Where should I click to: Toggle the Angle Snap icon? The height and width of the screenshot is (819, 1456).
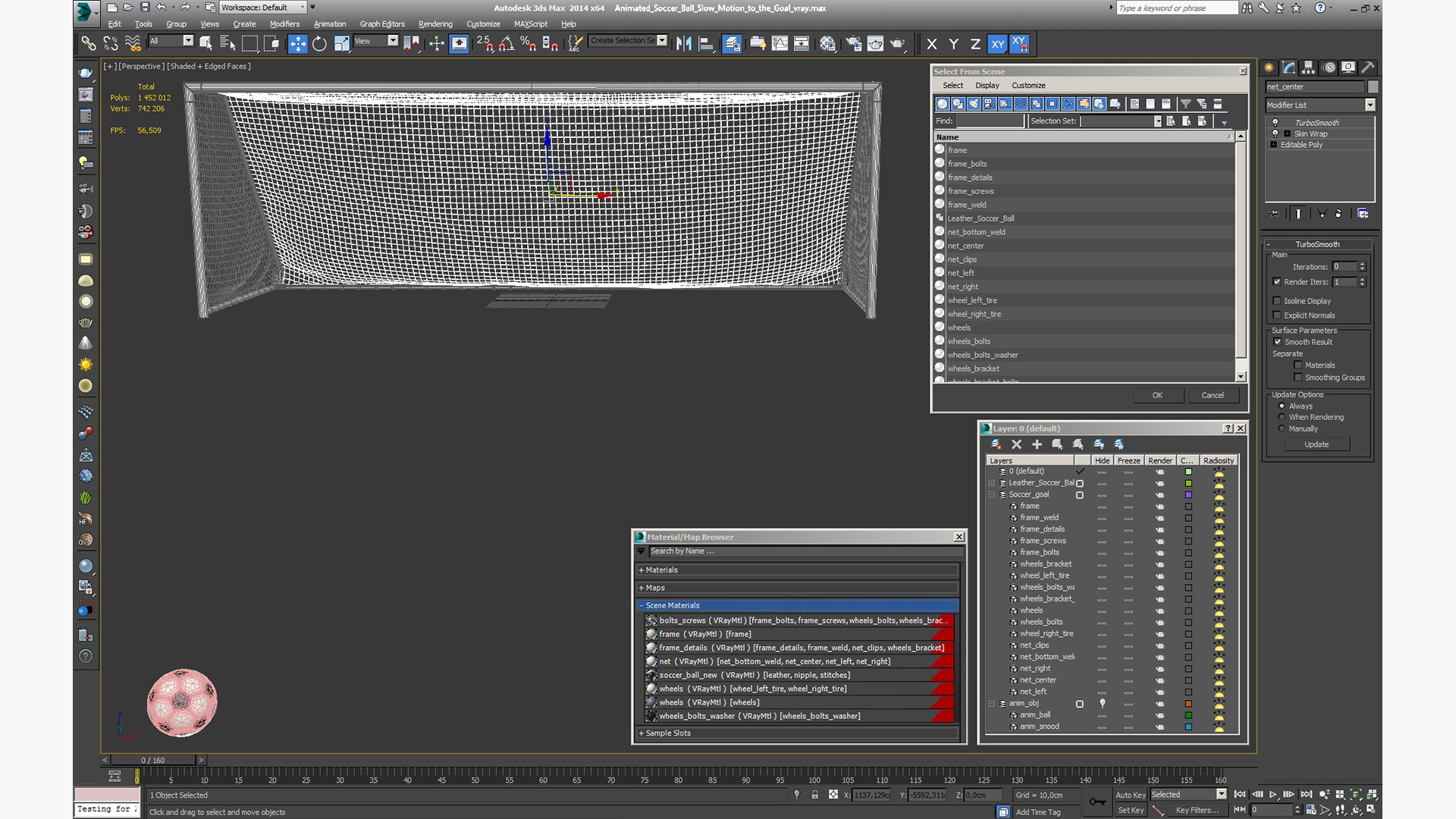click(507, 44)
